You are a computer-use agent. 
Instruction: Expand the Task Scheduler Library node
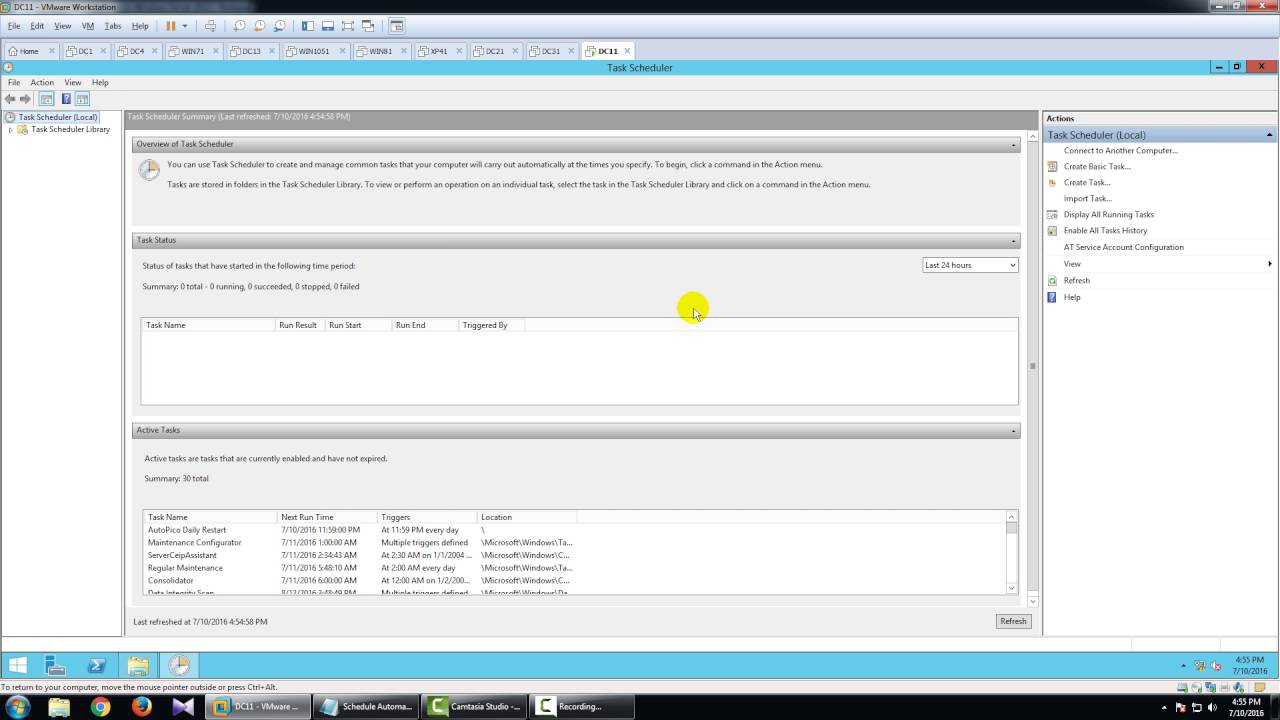pos(10,130)
